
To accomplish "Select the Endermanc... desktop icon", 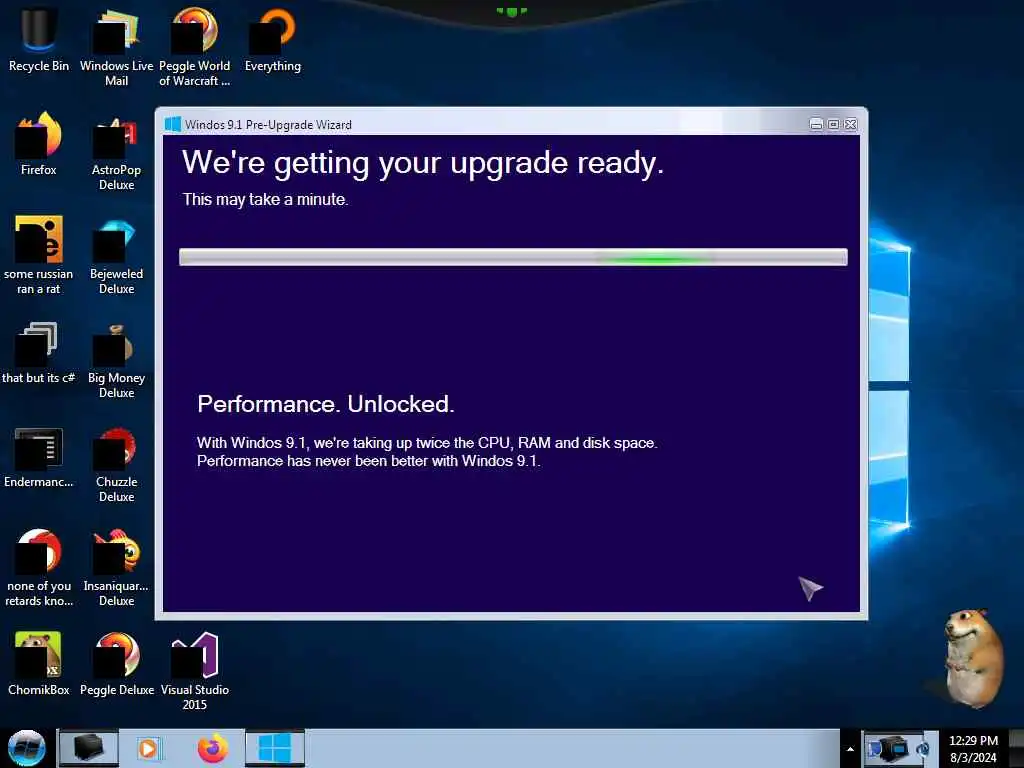I will (39, 457).
